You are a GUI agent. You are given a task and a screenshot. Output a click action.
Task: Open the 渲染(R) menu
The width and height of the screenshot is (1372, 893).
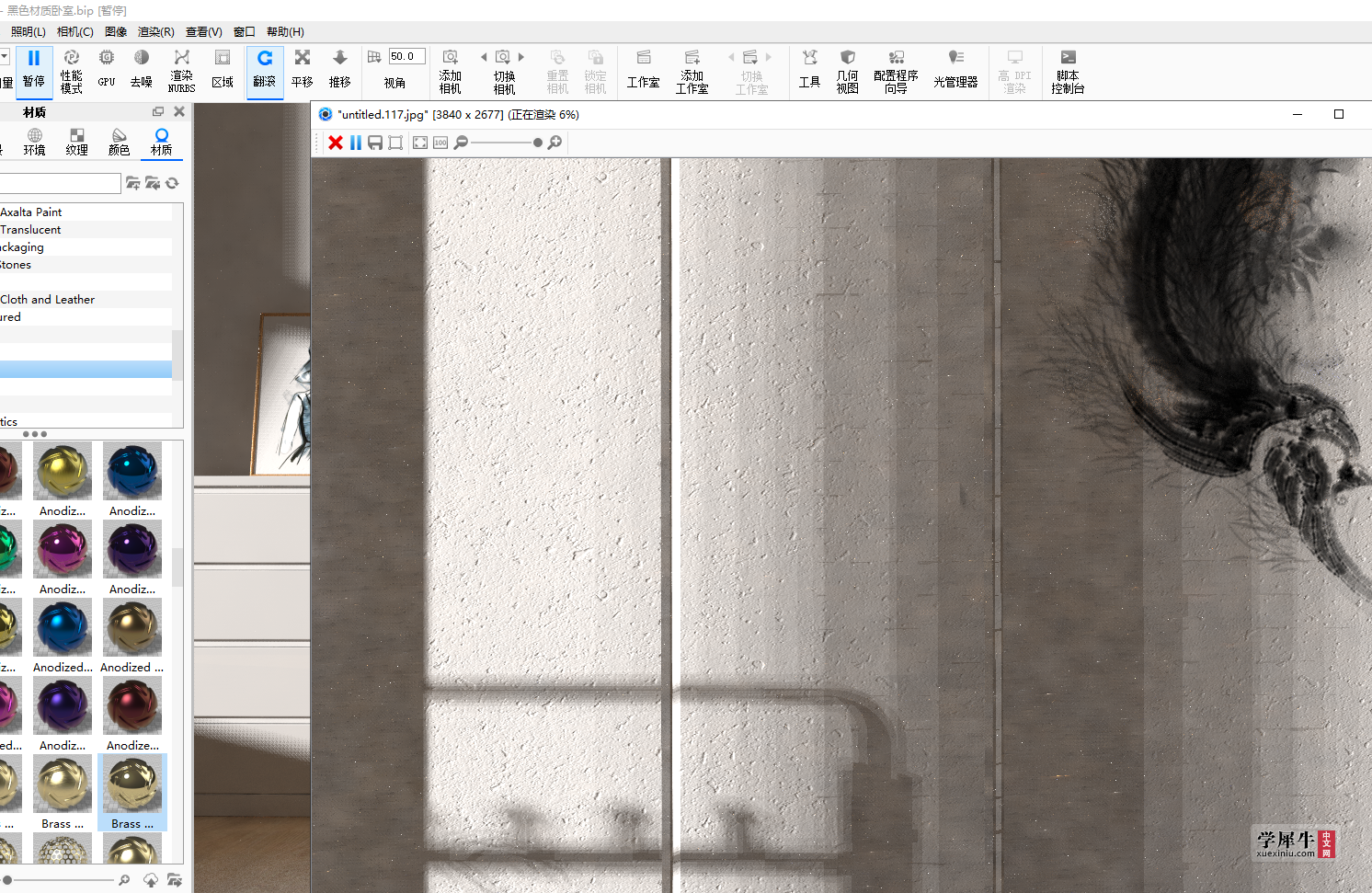click(156, 32)
